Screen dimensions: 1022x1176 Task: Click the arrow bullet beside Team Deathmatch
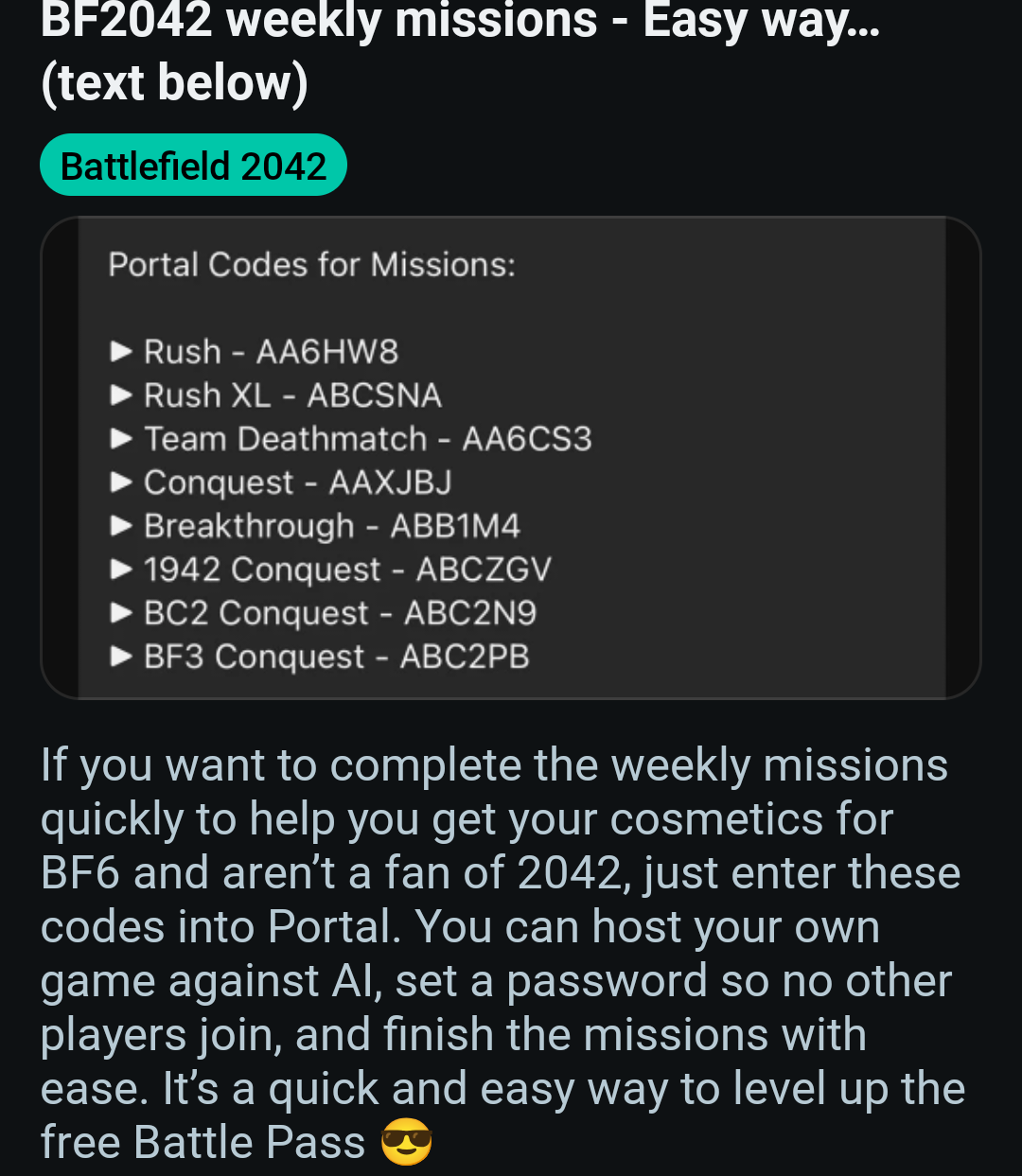[x=121, y=439]
